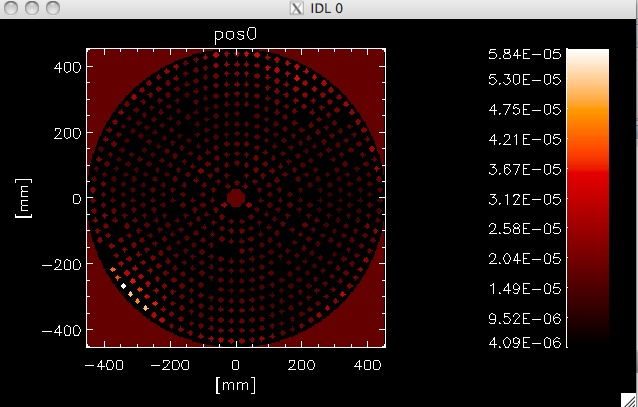Click the 4.09E-06 color bar label
Screen dimensions: 638x407
pyautogui.click(x=524, y=342)
